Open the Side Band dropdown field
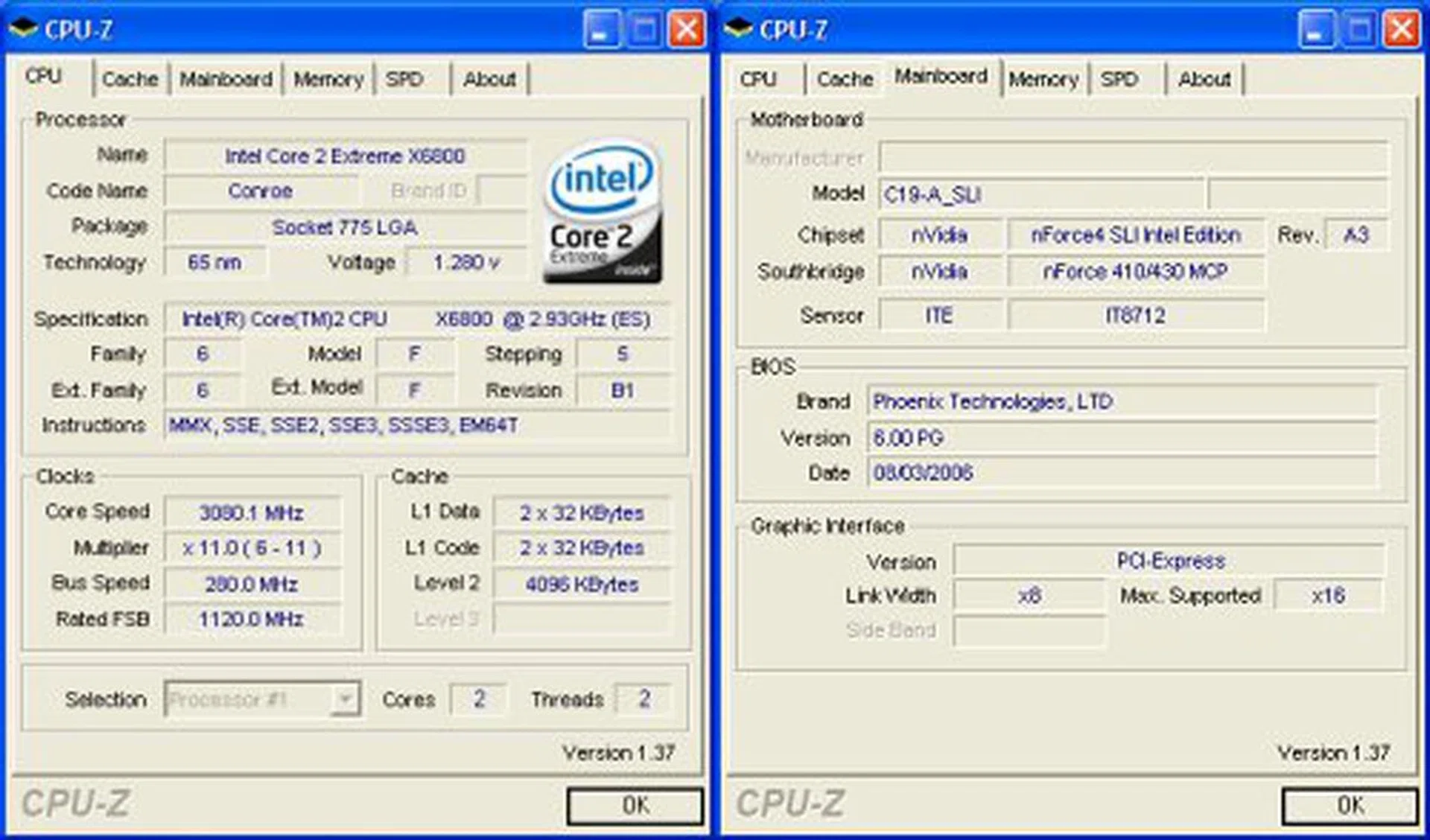Viewport: 1430px width, 840px height. (x=1029, y=630)
